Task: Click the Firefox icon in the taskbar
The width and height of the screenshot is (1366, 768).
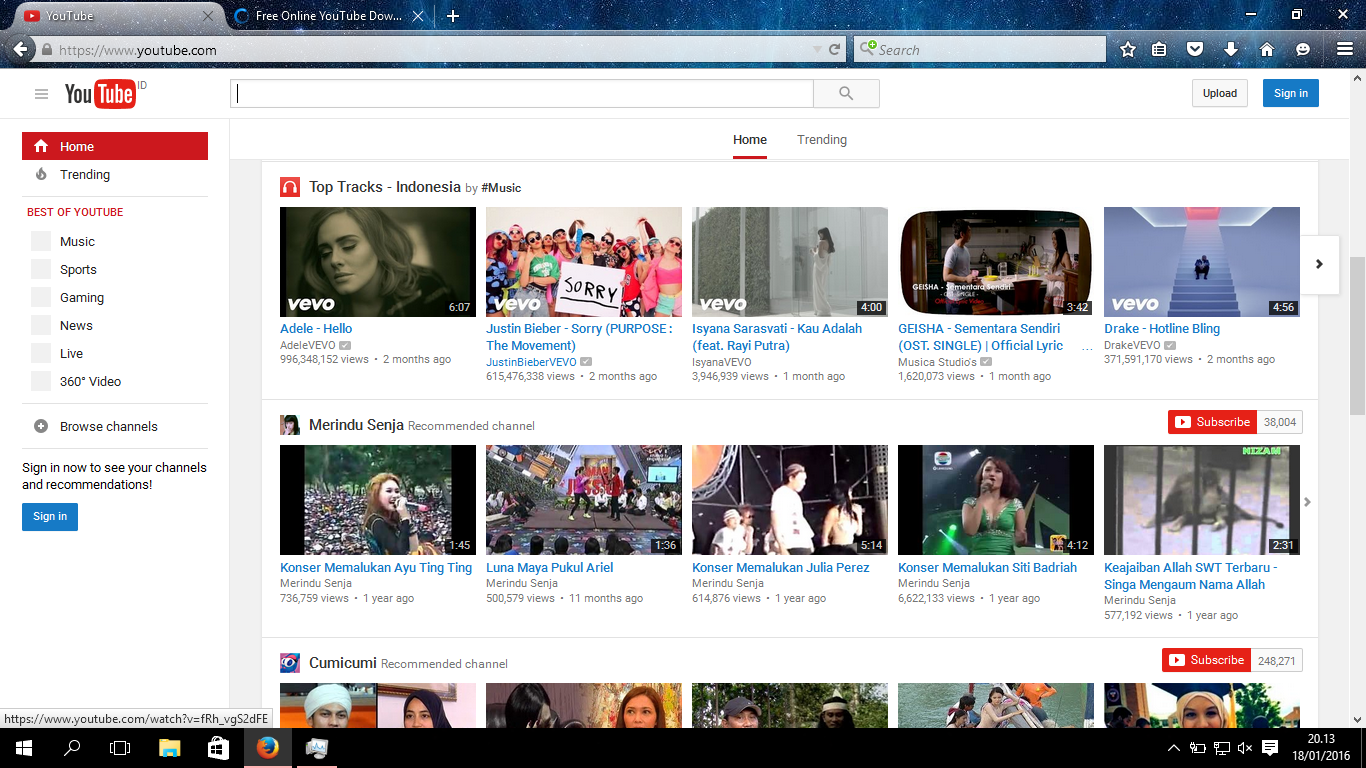Action: click(x=267, y=748)
